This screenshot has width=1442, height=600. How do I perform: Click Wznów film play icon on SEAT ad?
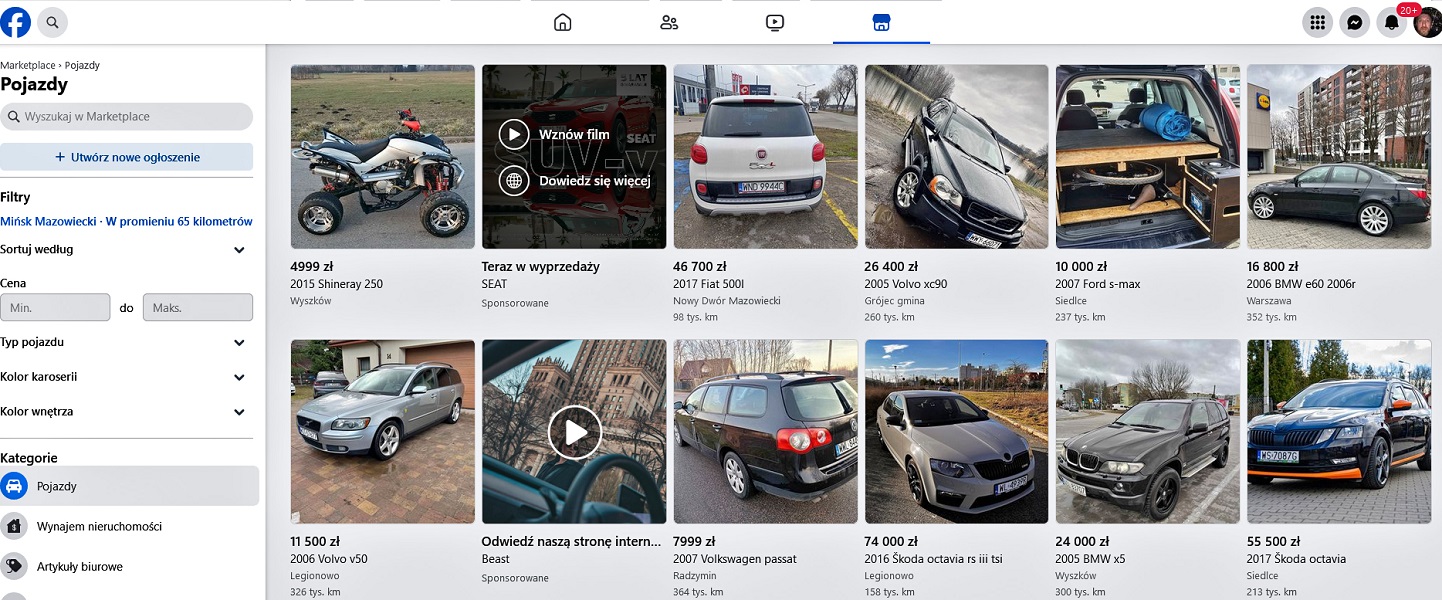coord(514,134)
